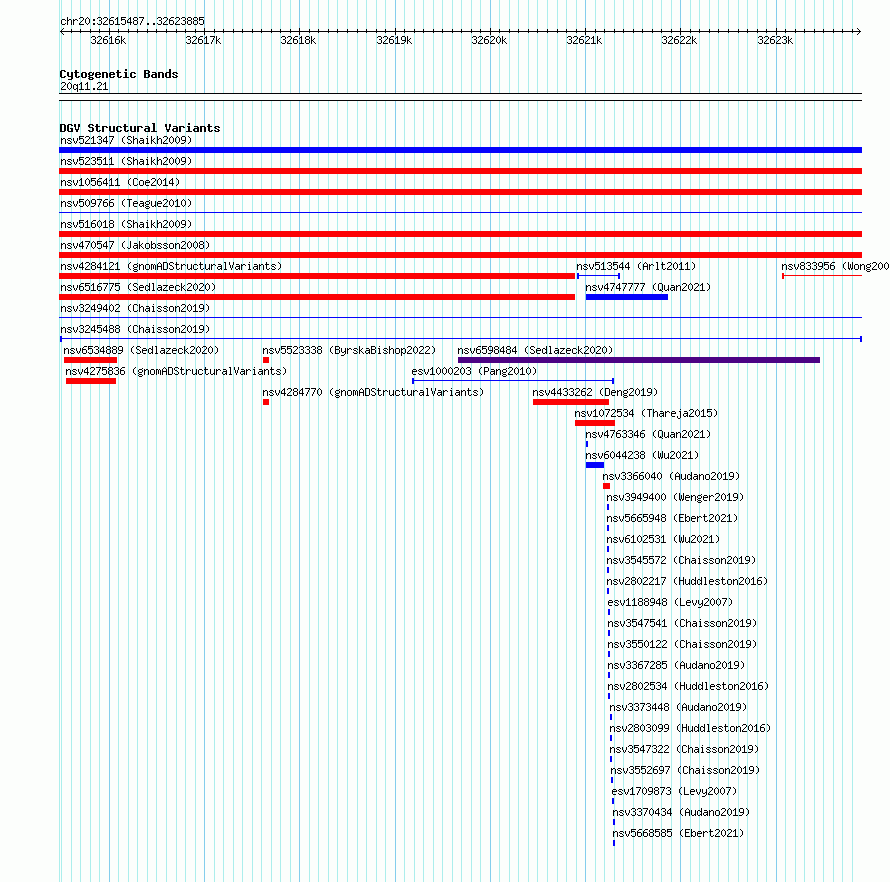Image resolution: width=890 pixels, height=882 pixels.
Task: Click nsv4284770 (gnomADStructuralVariants) label
Action: pos(373,392)
